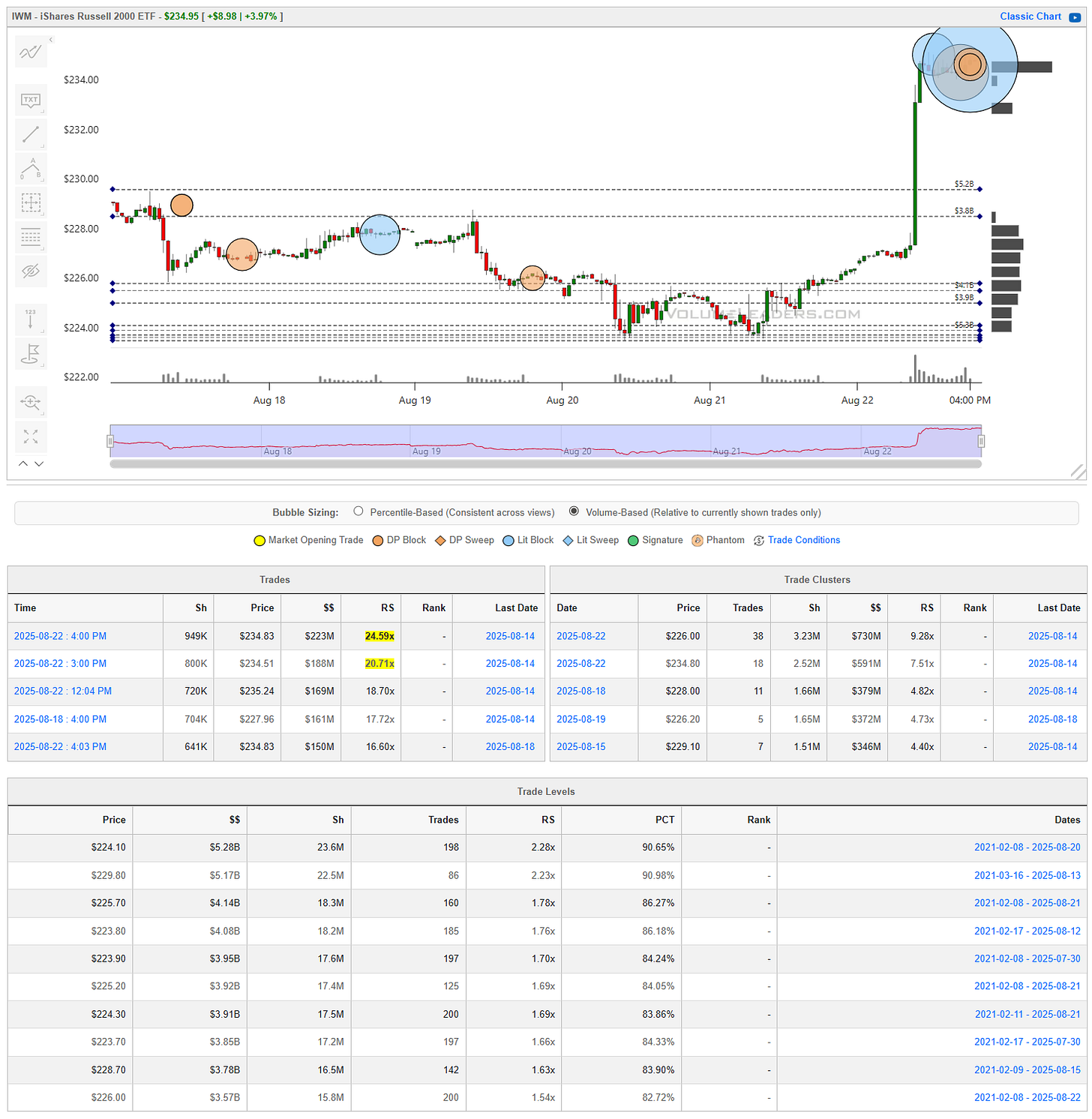Click the highlighted 20.71x RS value

coord(379,664)
